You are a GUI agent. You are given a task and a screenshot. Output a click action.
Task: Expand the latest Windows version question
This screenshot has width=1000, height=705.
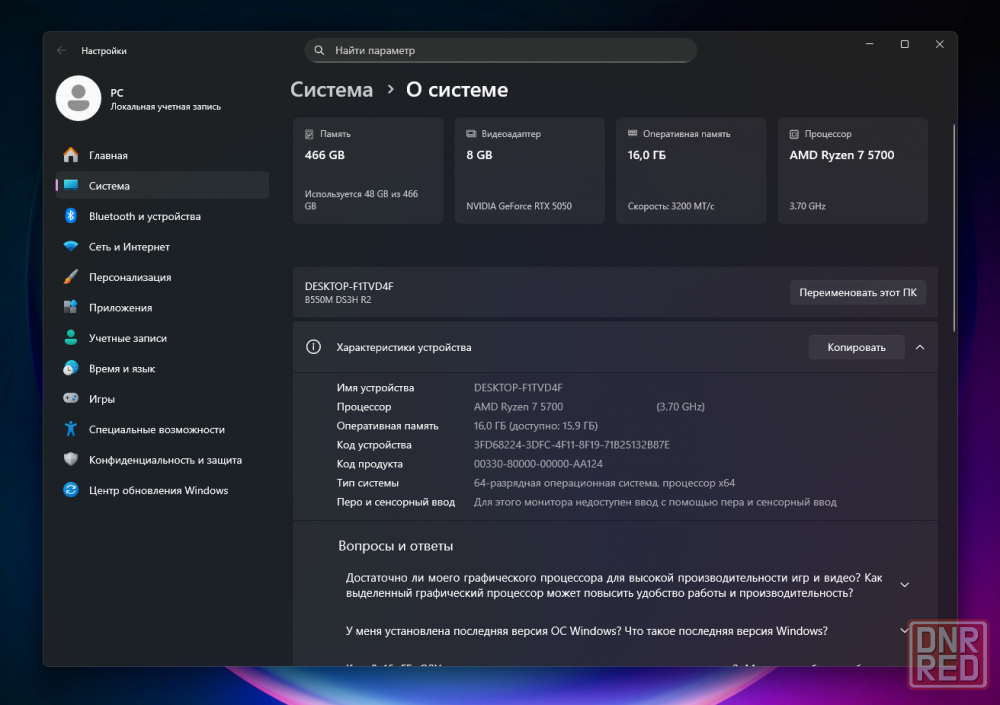(904, 631)
